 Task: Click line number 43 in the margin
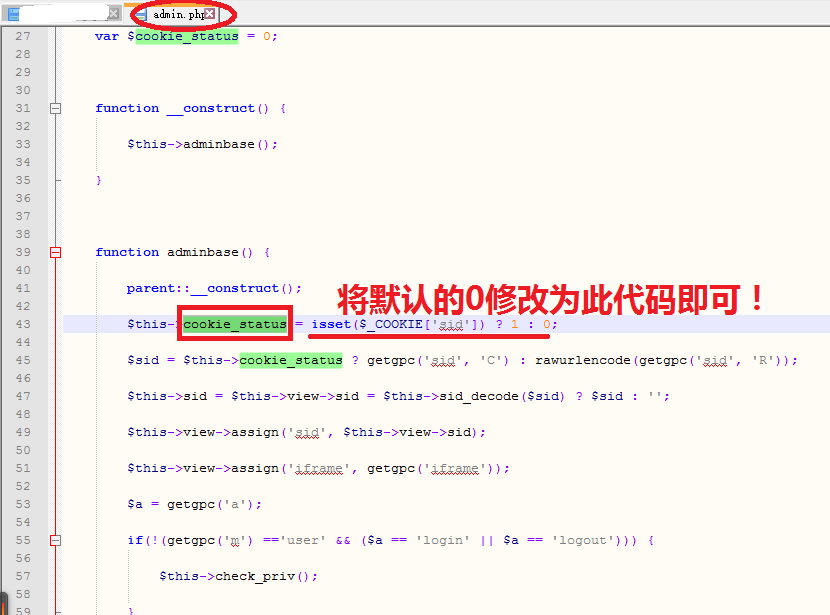(22, 323)
